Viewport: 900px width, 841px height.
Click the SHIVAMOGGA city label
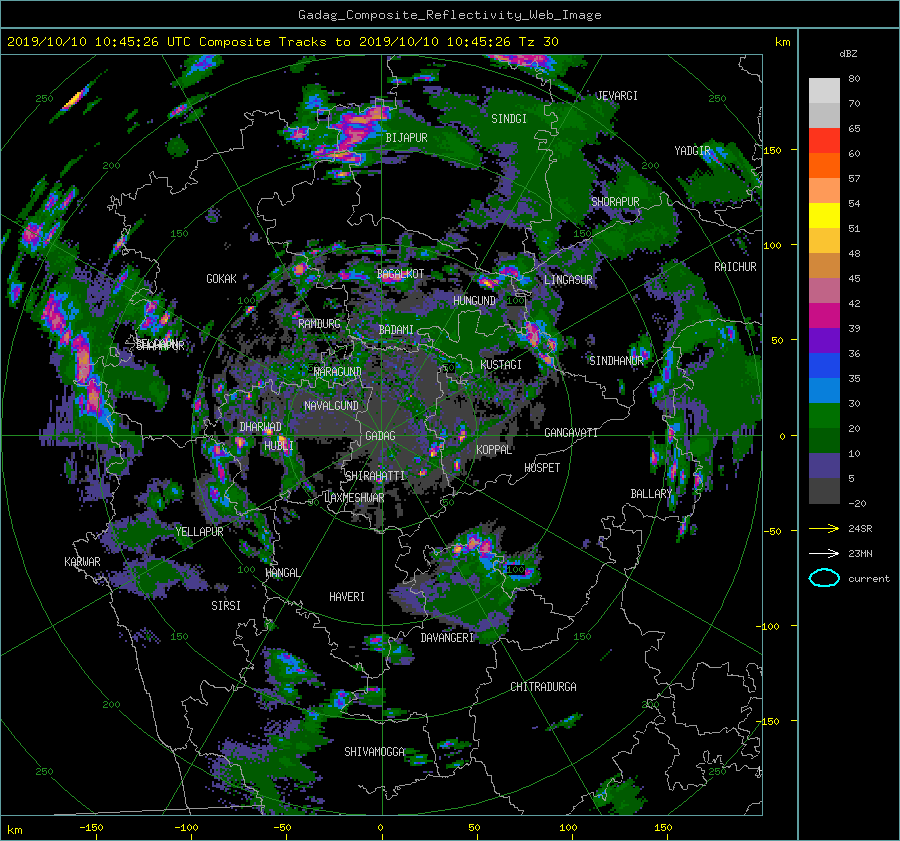374,751
